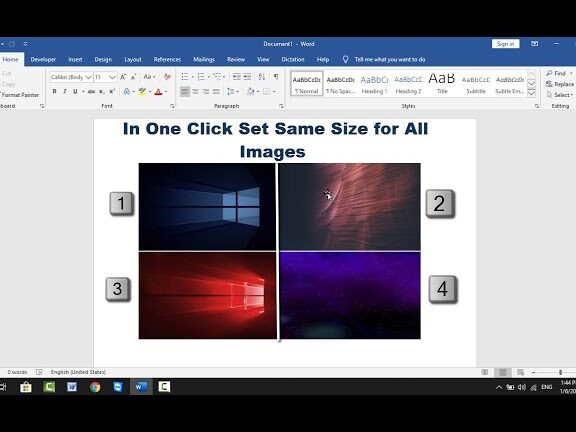Expand the bullets library dropdown arrow
This screenshot has height=432, width=576.
pos(192,77)
